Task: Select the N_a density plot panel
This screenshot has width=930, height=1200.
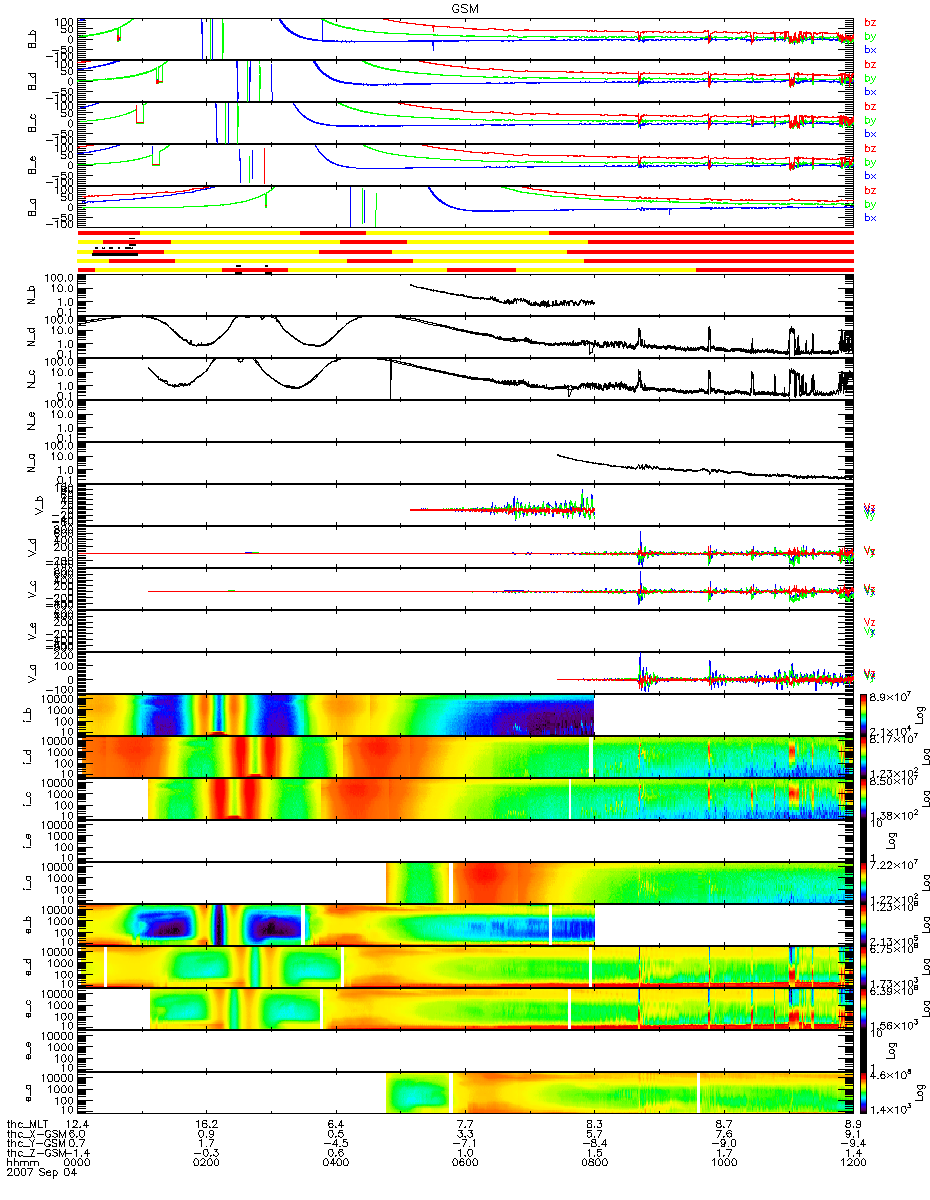Action: [468, 462]
